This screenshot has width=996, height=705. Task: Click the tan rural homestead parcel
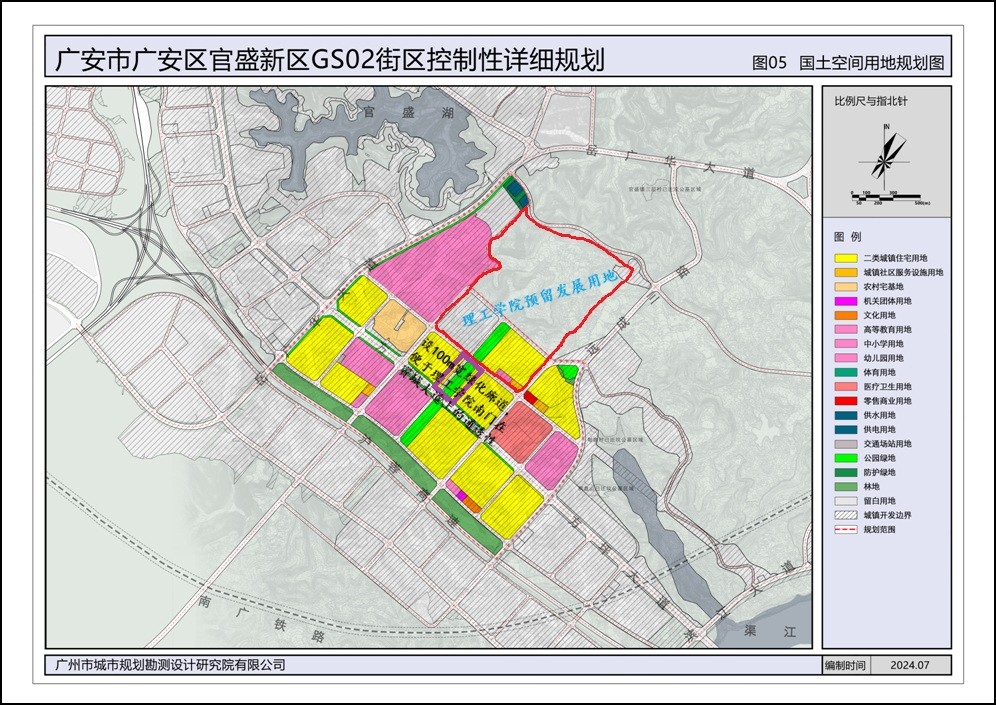(x=399, y=324)
